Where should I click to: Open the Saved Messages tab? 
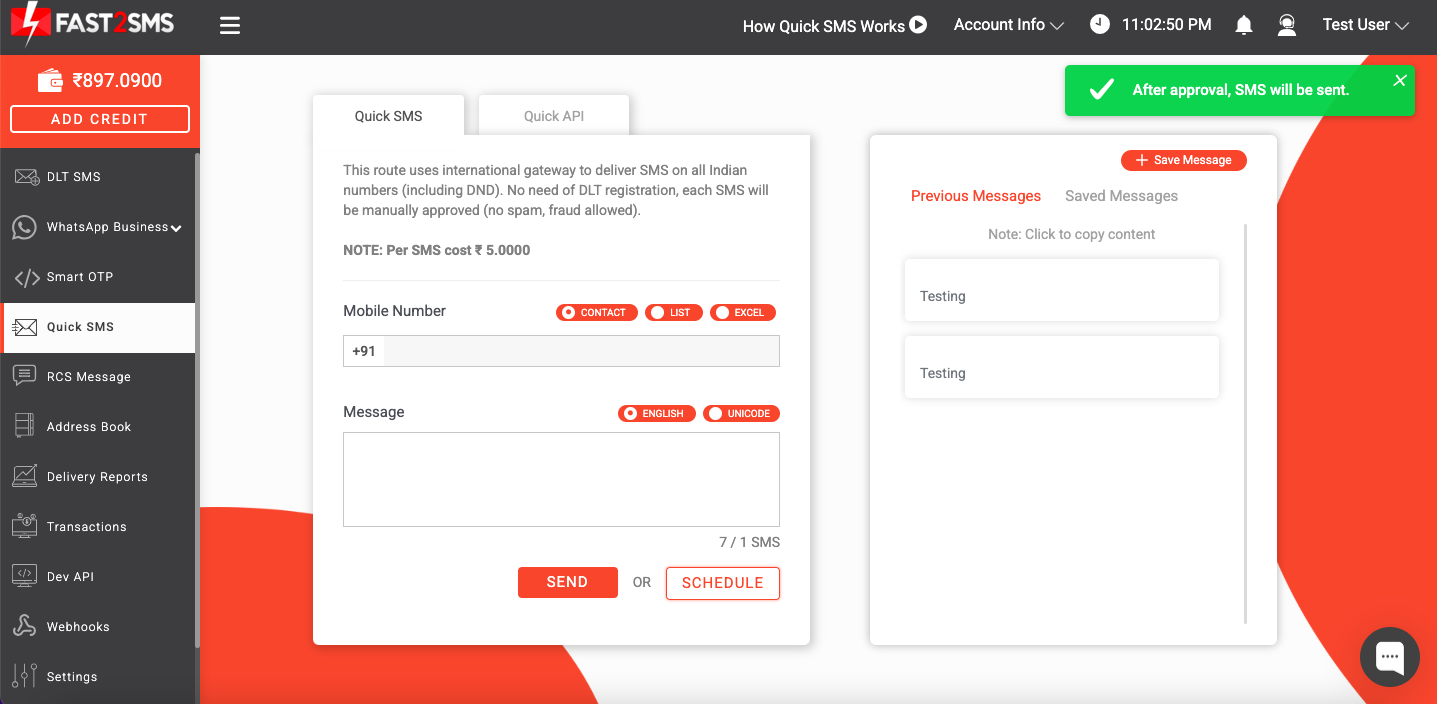click(x=1121, y=196)
